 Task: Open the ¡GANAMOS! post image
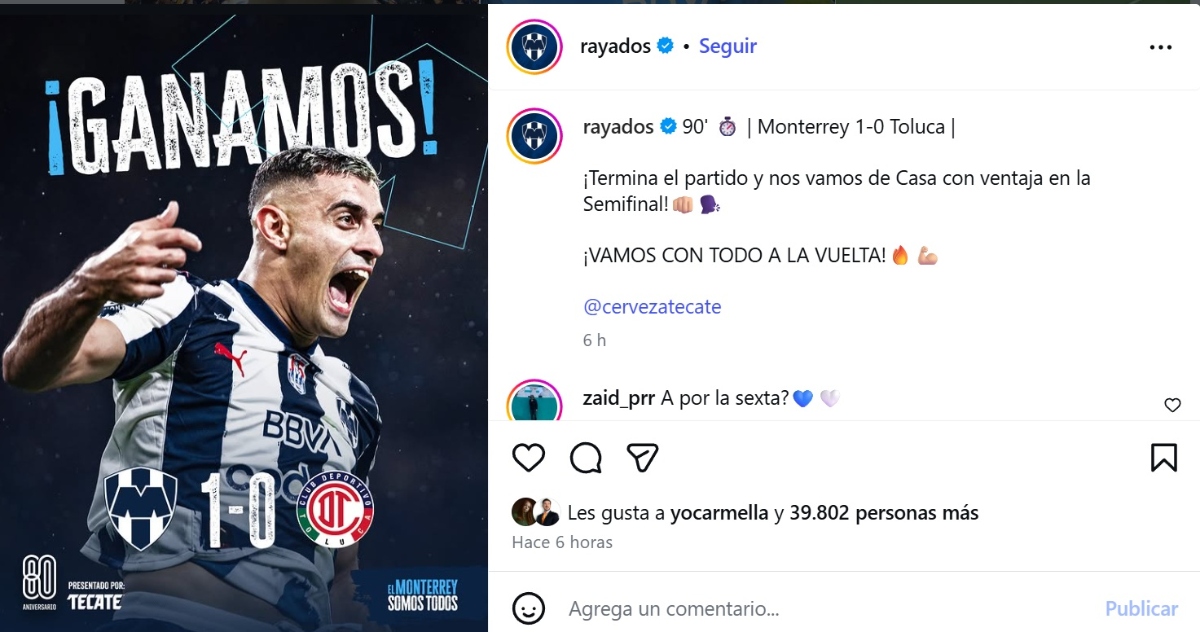coord(244,318)
